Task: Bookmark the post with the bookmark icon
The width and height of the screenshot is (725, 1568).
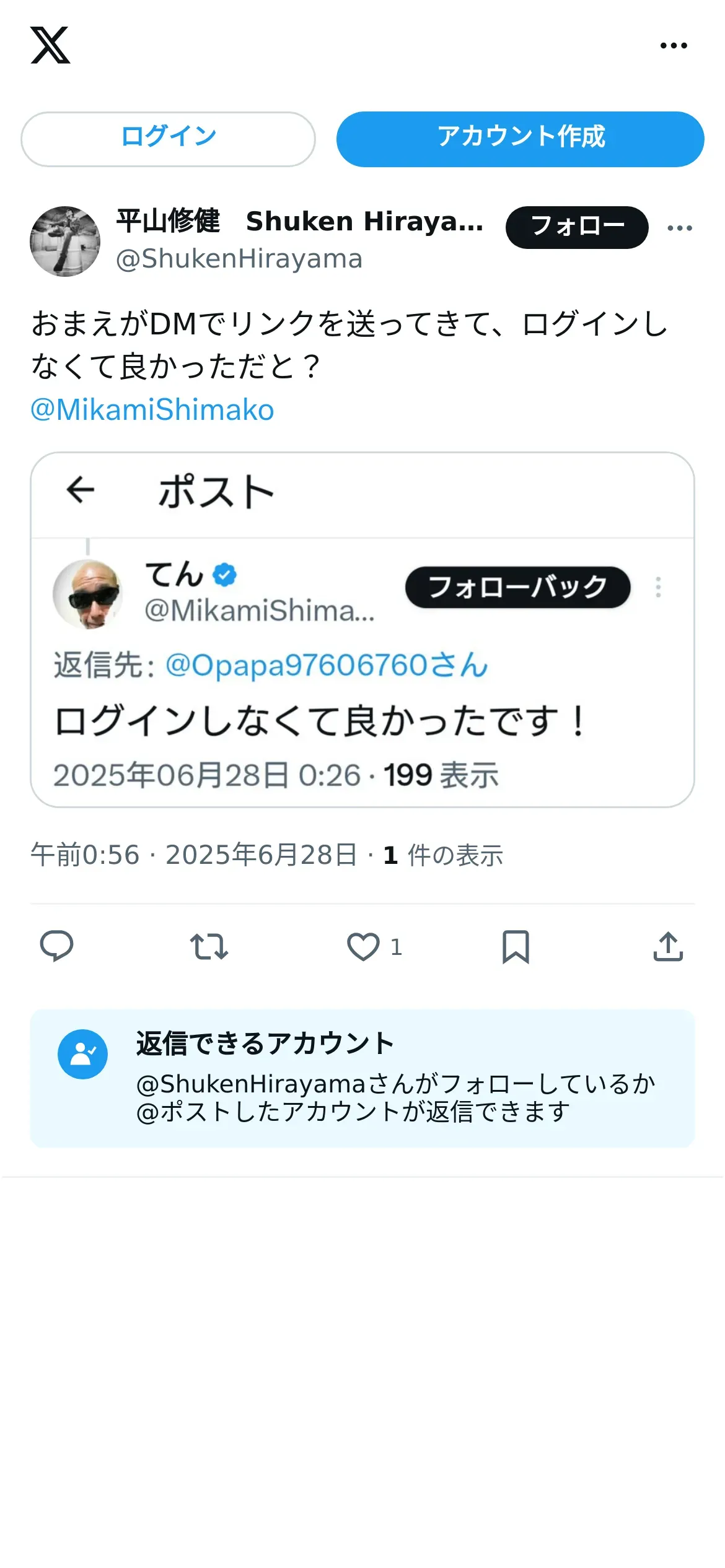Action: click(x=516, y=947)
